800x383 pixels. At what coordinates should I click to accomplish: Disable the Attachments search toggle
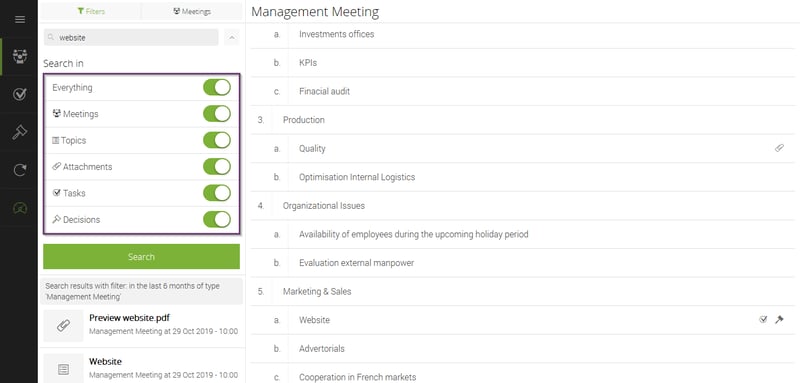pos(217,167)
